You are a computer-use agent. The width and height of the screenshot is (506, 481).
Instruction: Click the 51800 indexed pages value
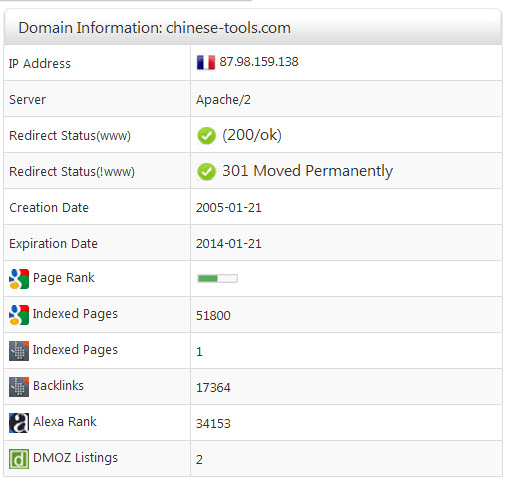213,315
